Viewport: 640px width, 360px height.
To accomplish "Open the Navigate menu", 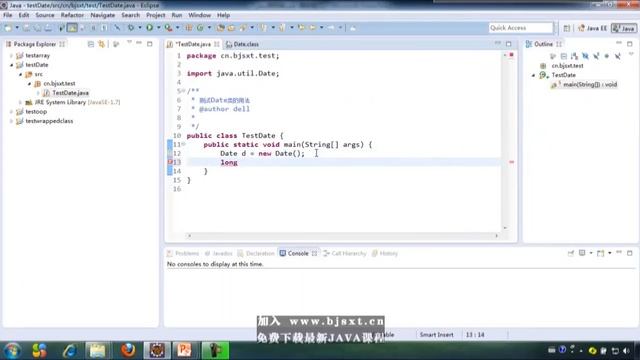I will point(102,15).
